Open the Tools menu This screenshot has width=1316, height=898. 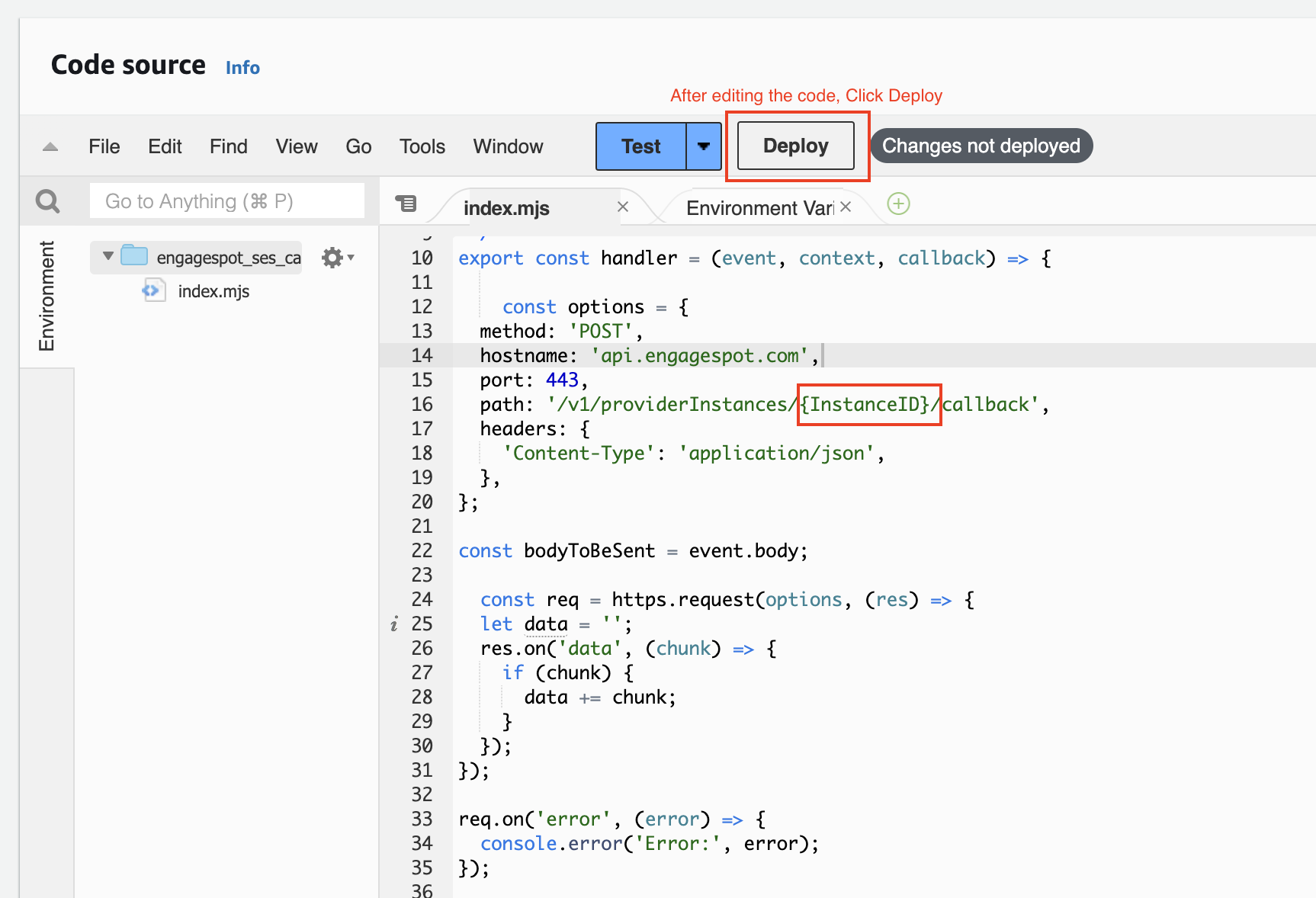coord(422,146)
